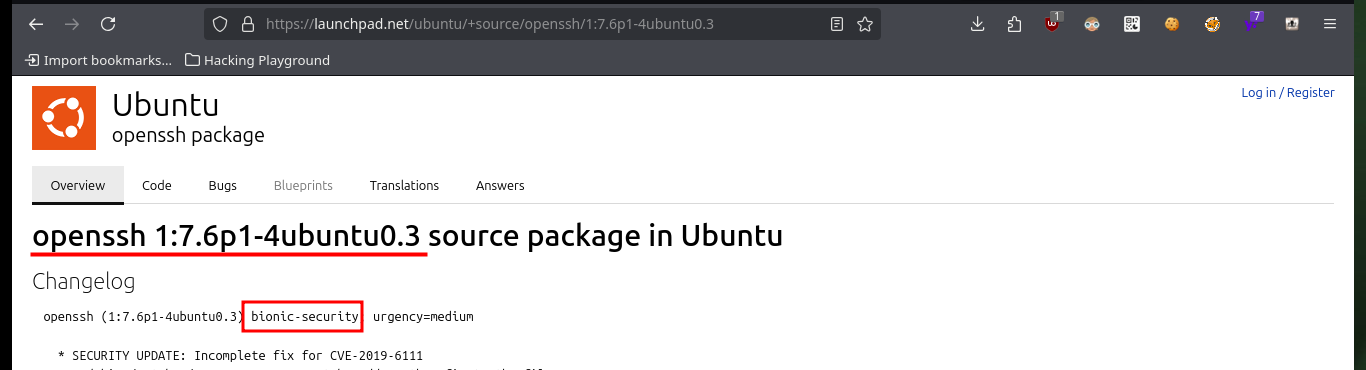Open the cookie extension icon
Screen dimensions: 1366x370
tap(1172, 24)
